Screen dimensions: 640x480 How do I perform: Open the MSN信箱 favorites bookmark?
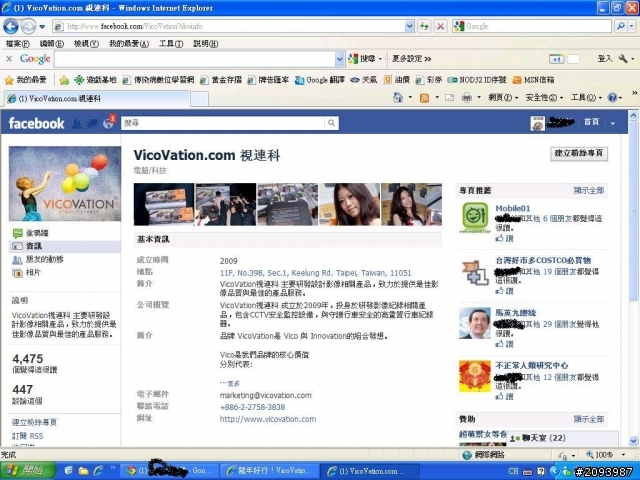pos(533,80)
